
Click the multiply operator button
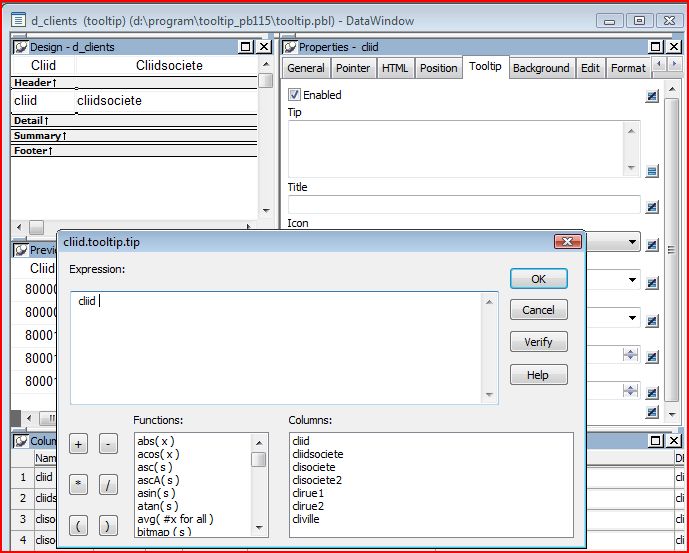tap(78, 484)
